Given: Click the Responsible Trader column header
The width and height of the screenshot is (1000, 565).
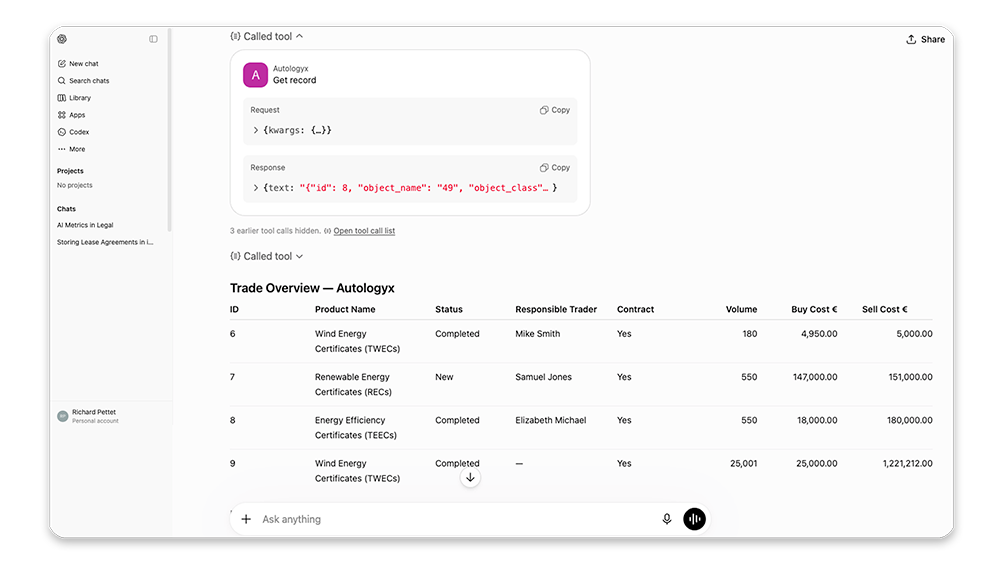Looking at the screenshot, I should point(556,309).
